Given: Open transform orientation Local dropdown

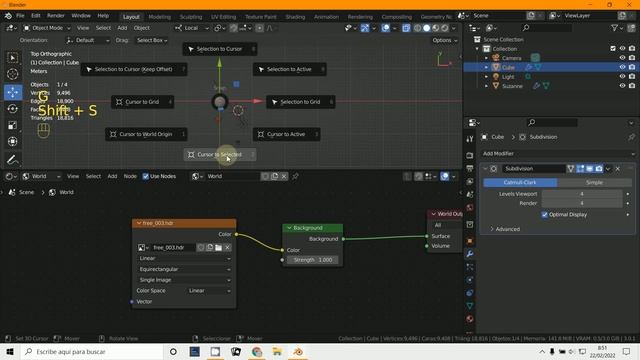Looking at the screenshot, I should (x=191, y=28).
